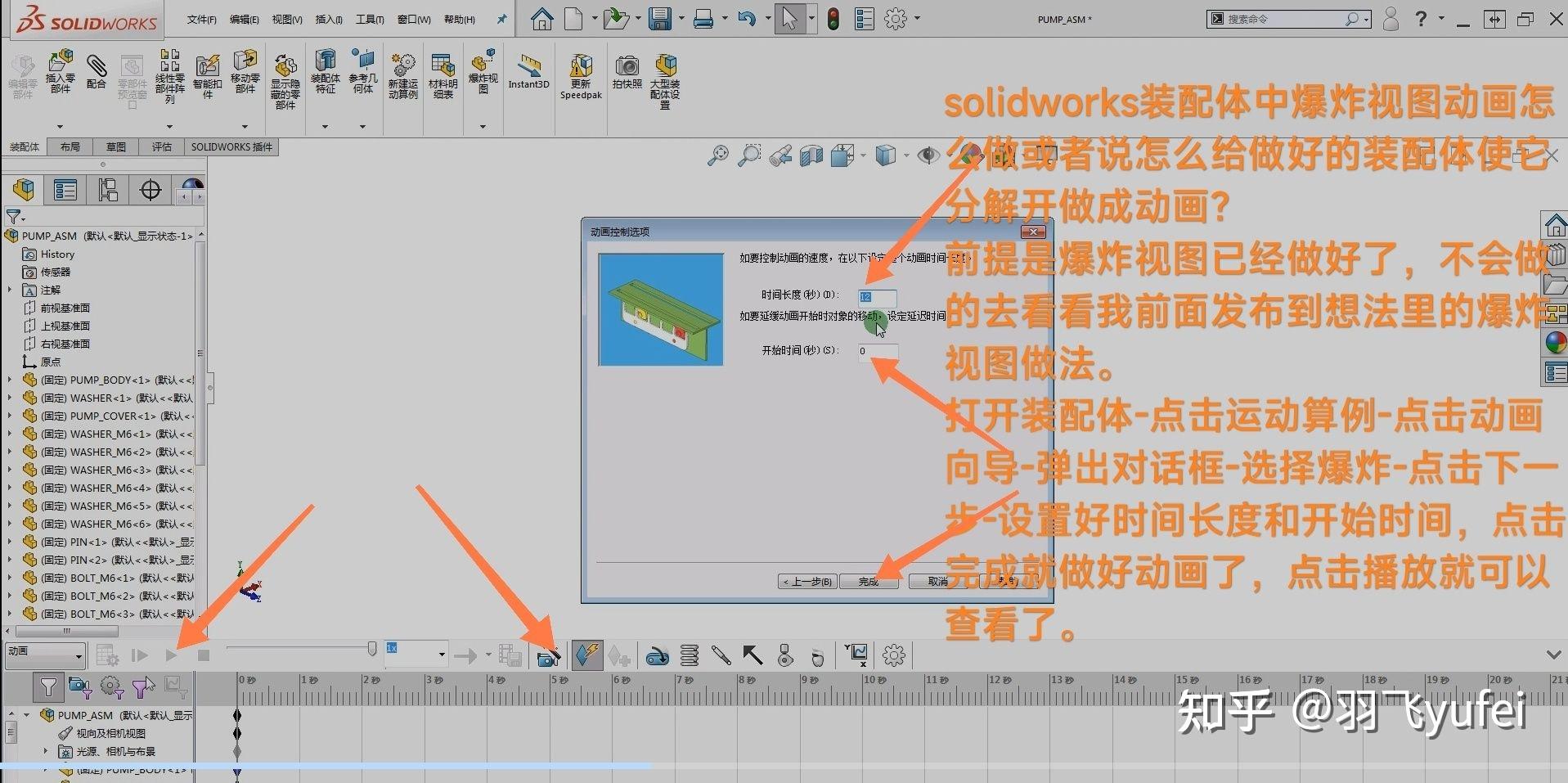Open the 插入(I) menu
The width and height of the screenshot is (1568, 783).
coord(329,20)
